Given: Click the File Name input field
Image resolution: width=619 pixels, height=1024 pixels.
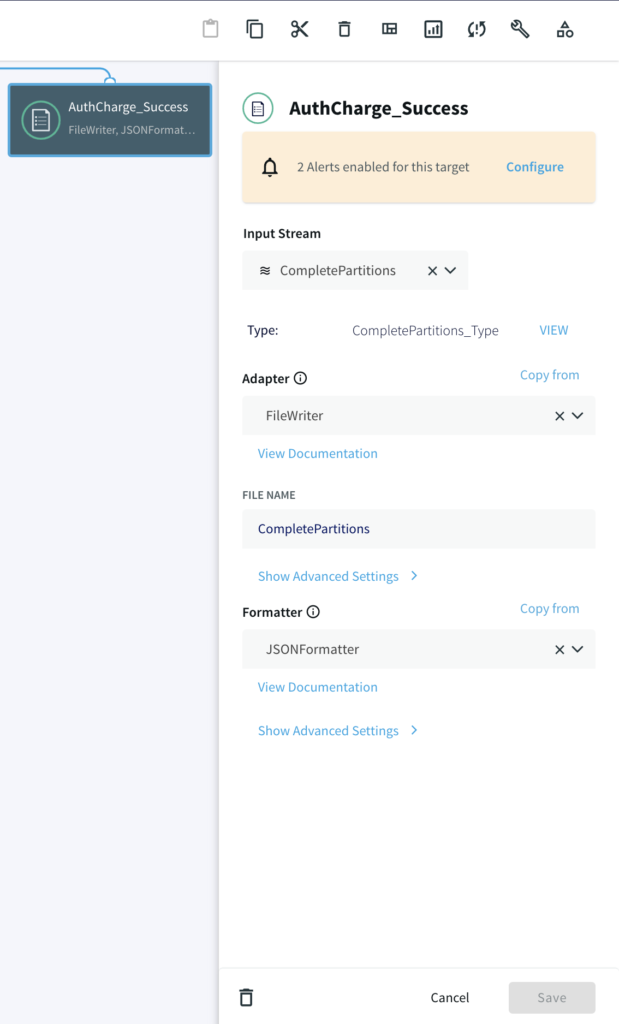Looking at the screenshot, I should click(x=418, y=529).
